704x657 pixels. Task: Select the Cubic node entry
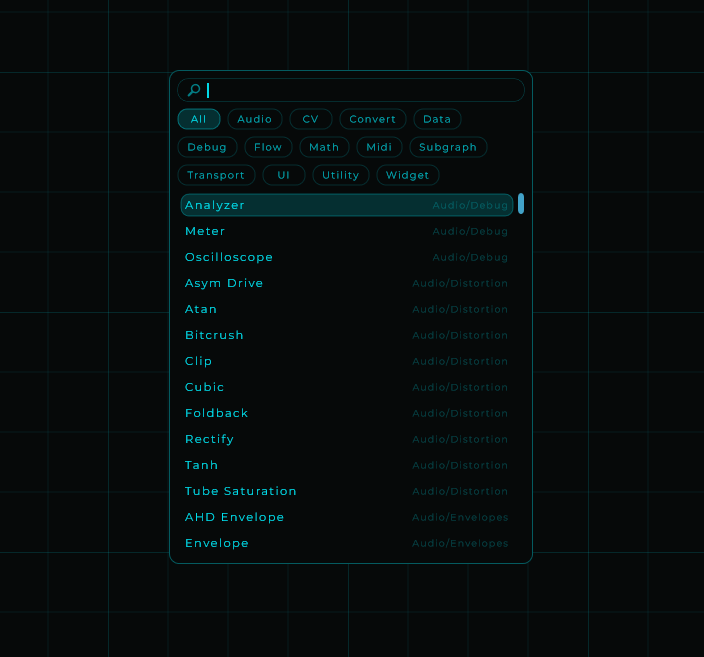[347, 387]
